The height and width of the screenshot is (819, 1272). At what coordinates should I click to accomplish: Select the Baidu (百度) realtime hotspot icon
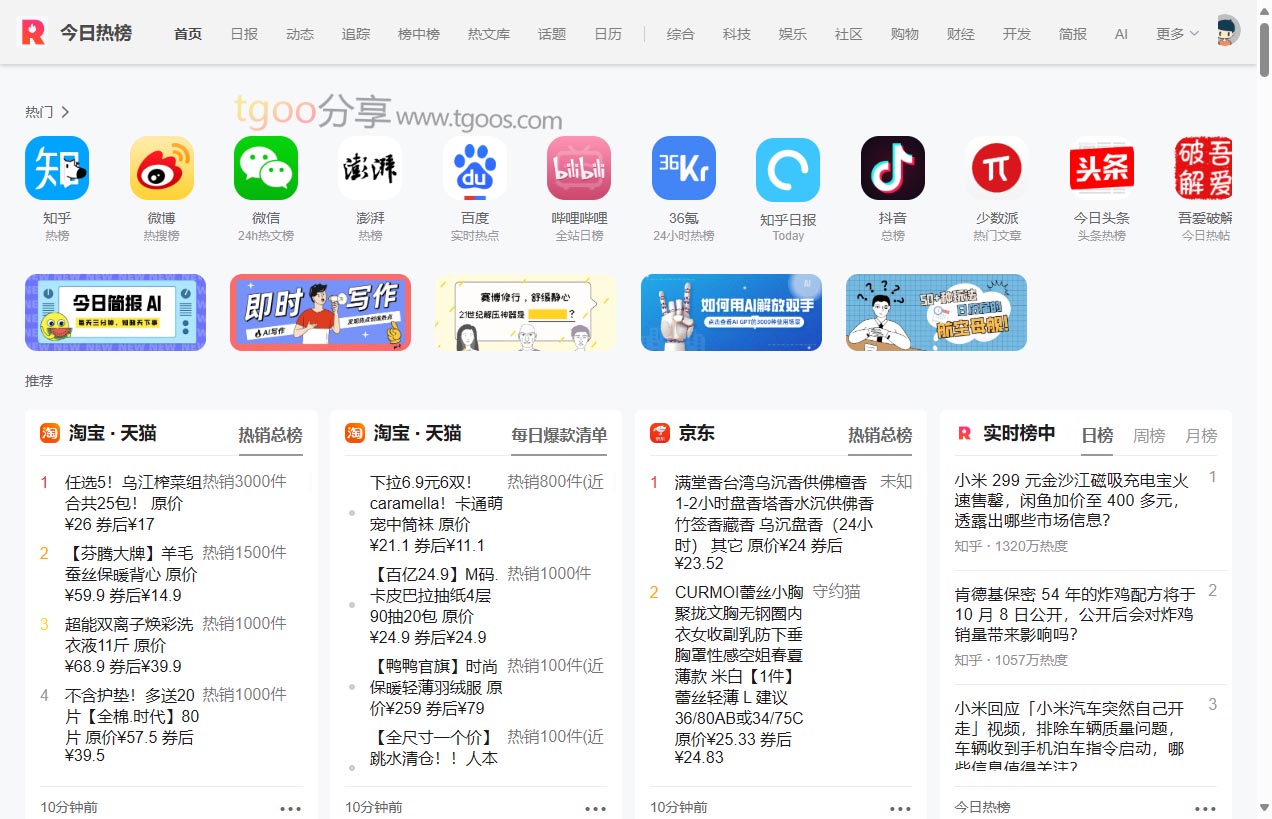[475, 168]
